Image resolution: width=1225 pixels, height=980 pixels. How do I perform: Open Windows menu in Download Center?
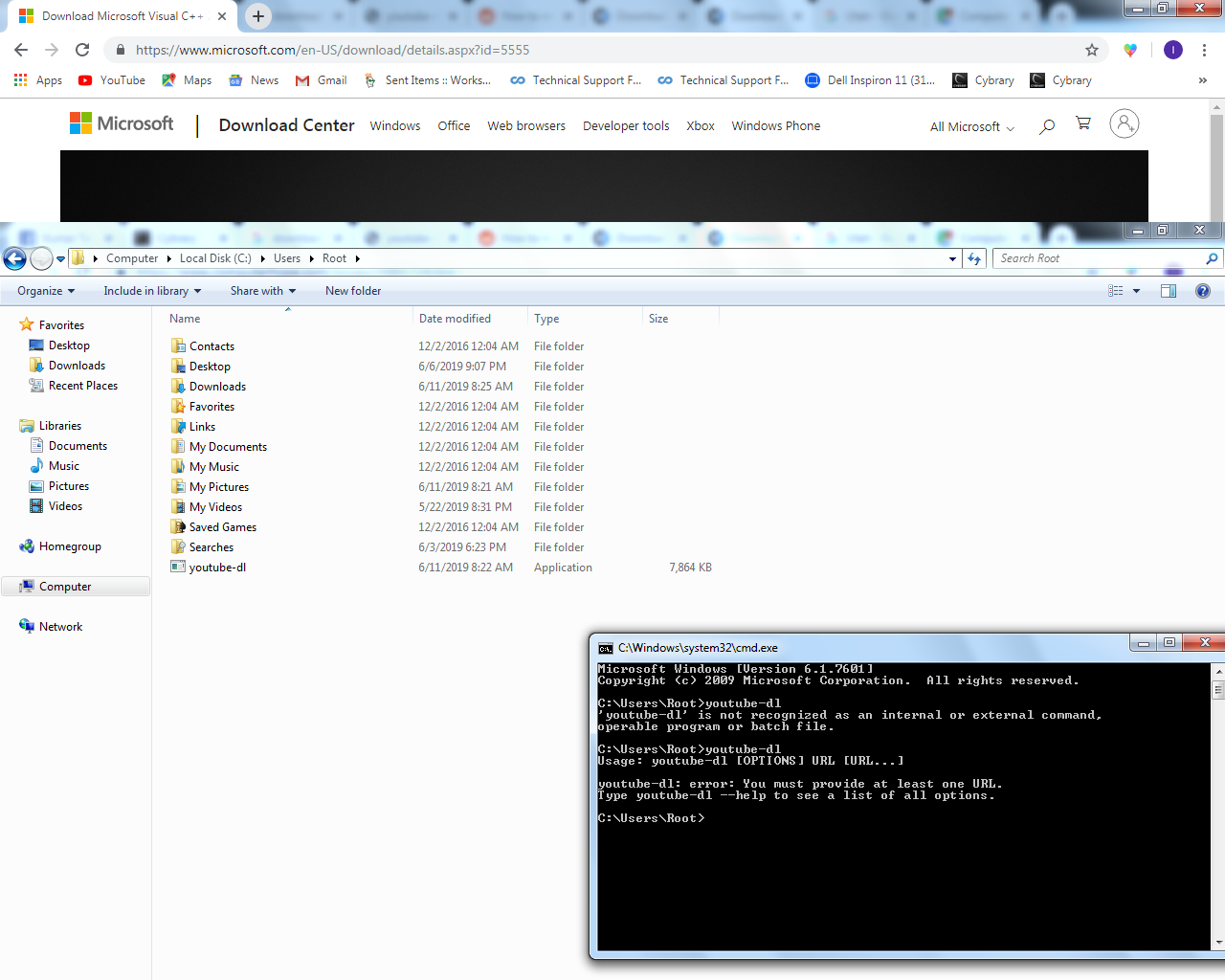coord(395,125)
